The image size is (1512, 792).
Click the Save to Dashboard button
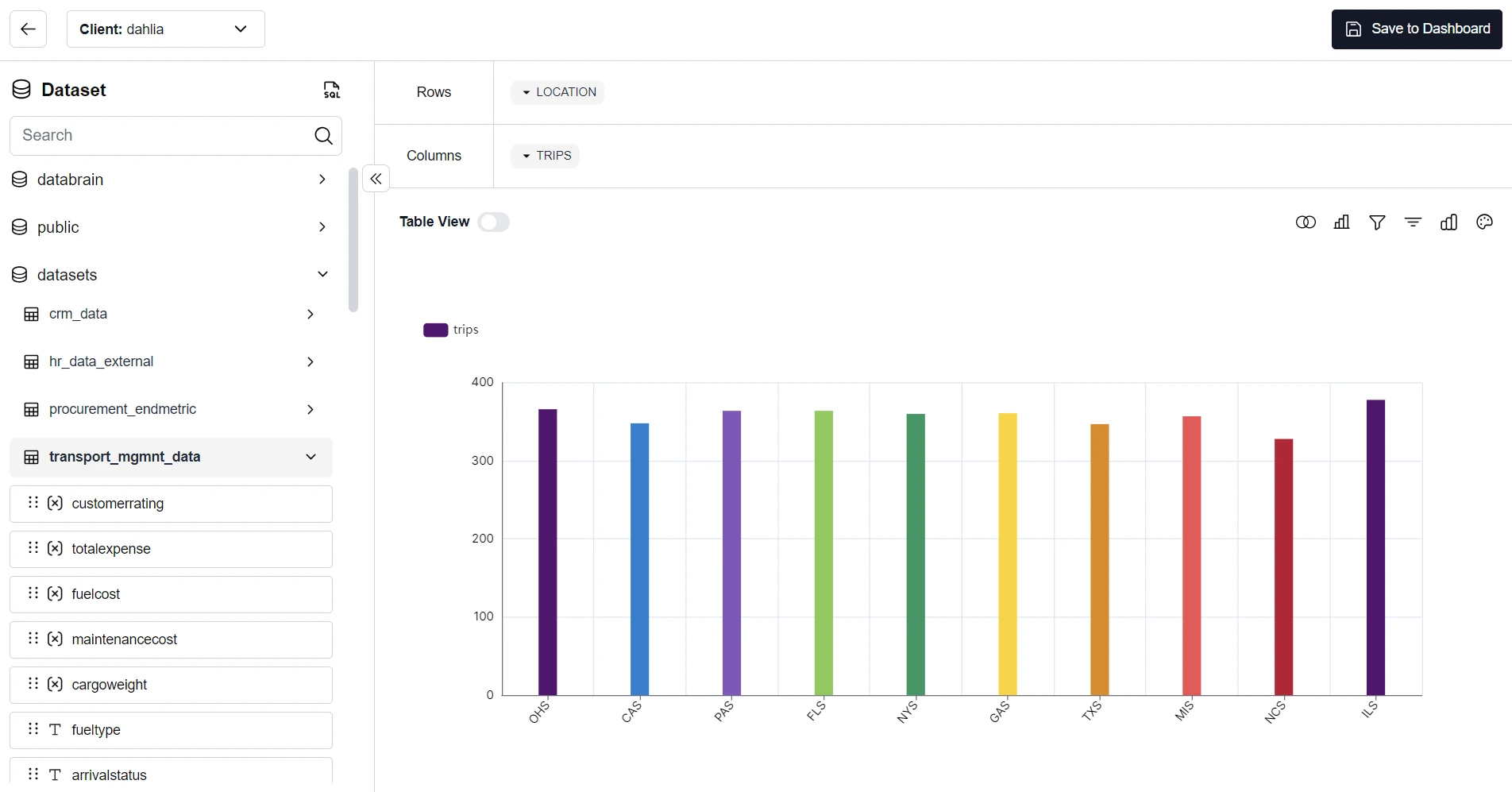point(1416,29)
